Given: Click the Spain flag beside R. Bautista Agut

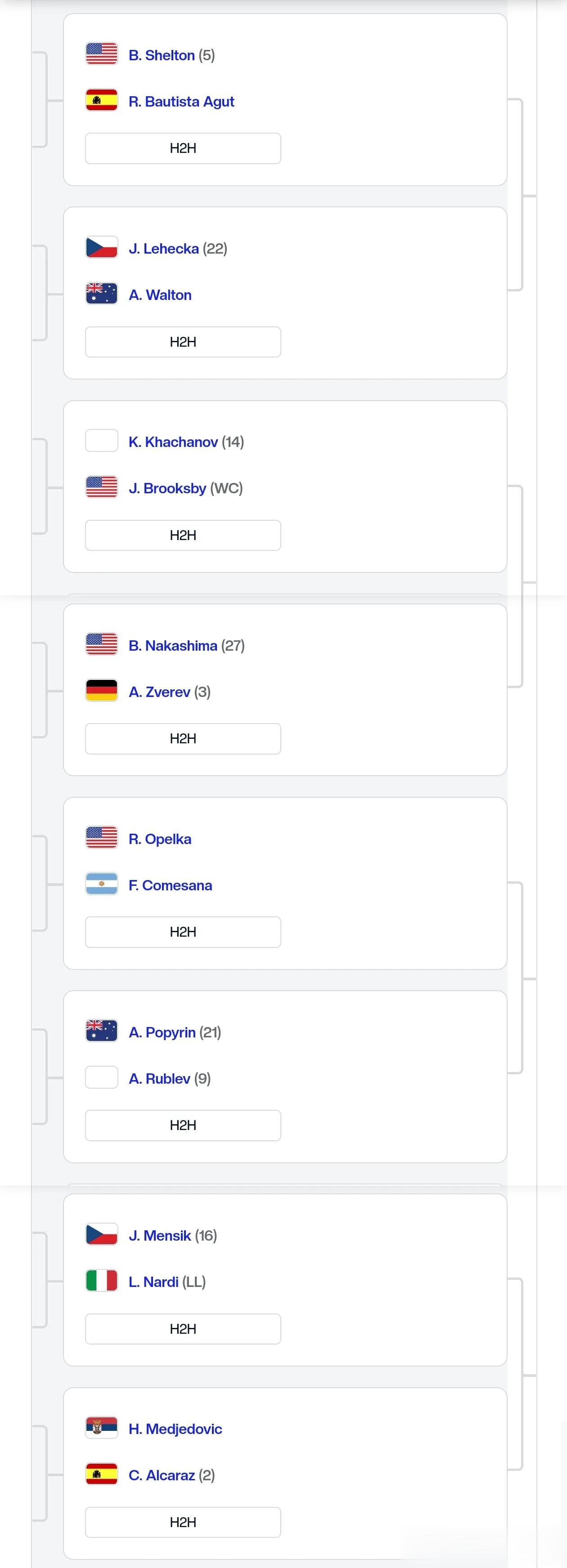Looking at the screenshot, I should (102, 100).
